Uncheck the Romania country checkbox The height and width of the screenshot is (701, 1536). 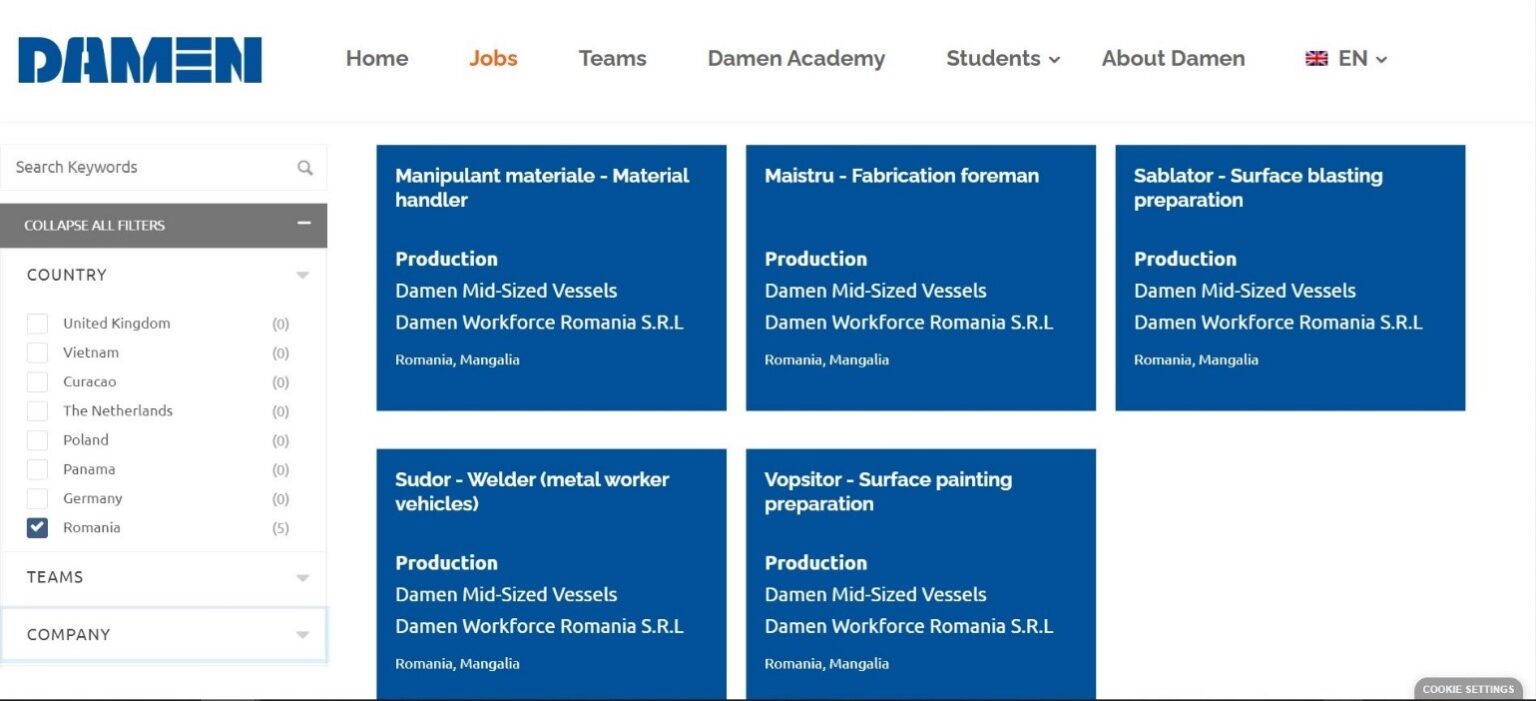click(37, 527)
